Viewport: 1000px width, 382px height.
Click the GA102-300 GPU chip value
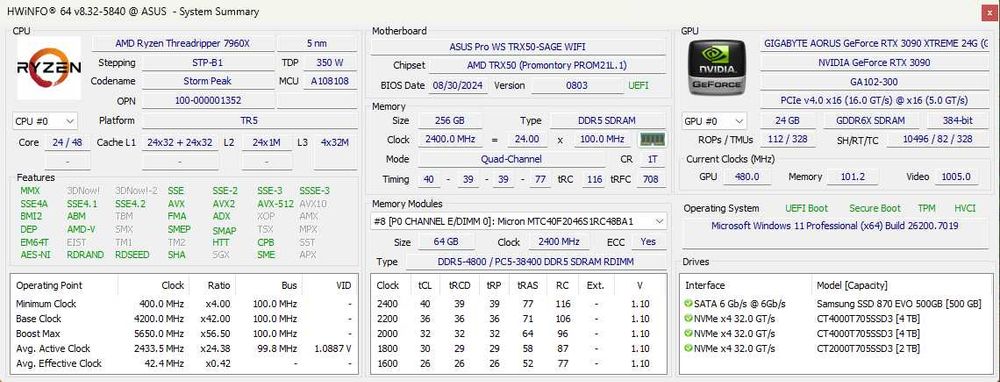coord(874,82)
